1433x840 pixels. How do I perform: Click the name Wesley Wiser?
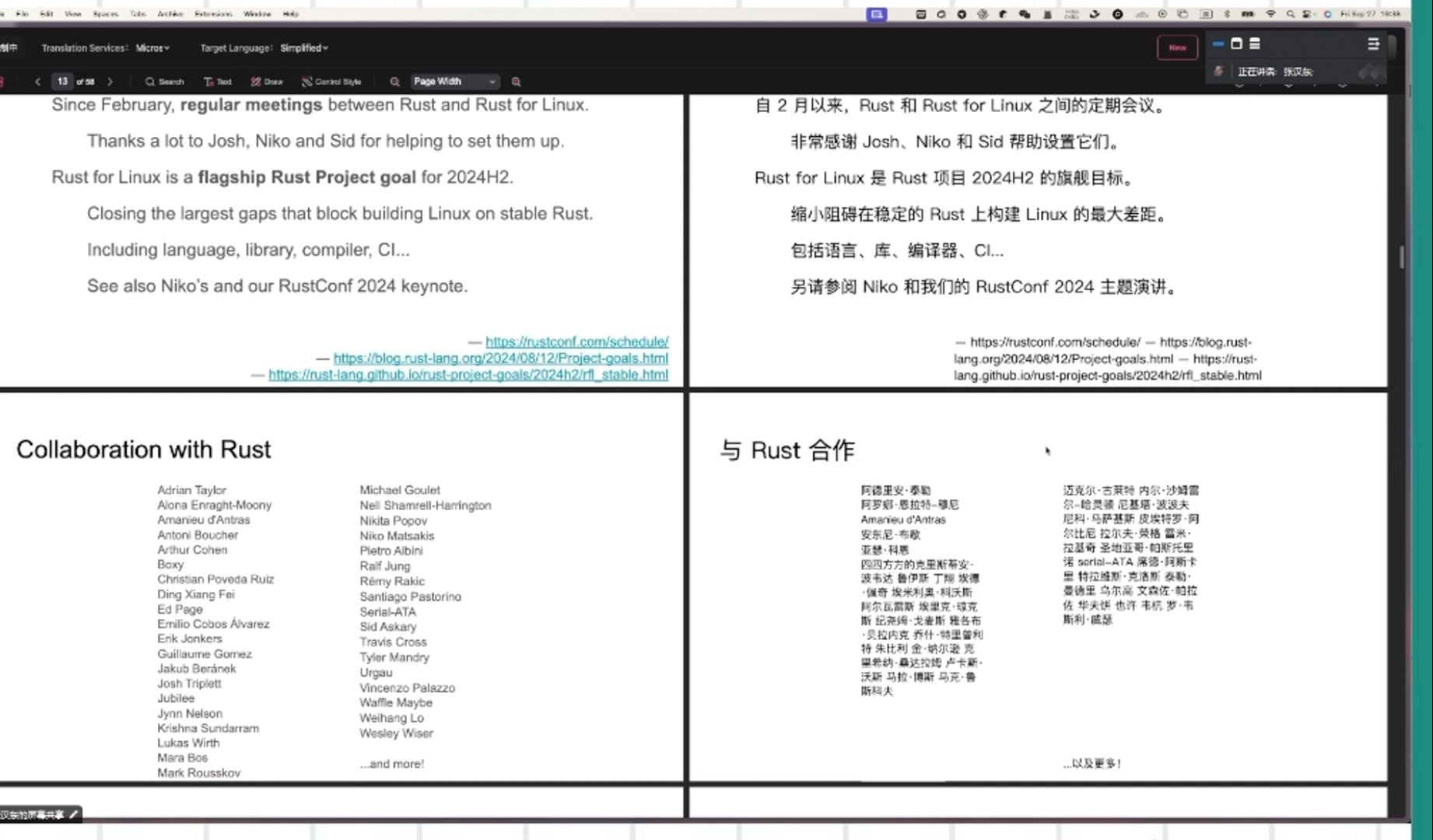pos(396,733)
